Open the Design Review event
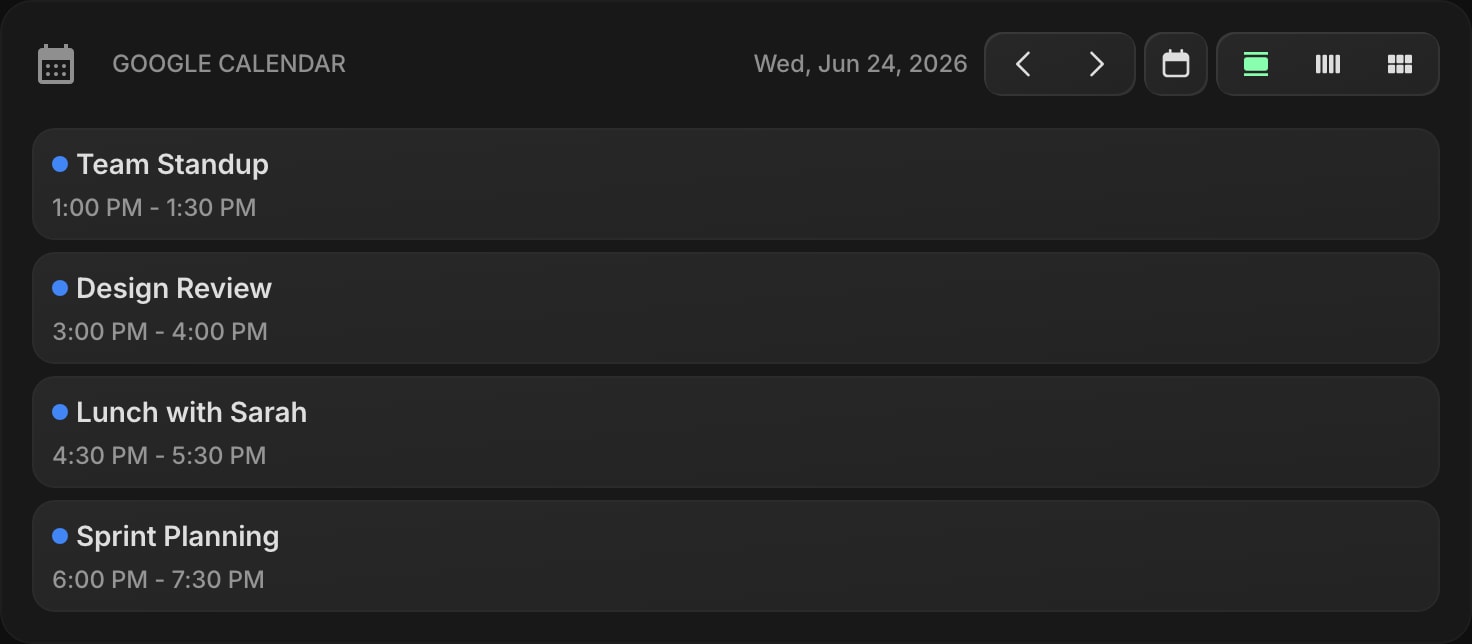Screen dimensions: 1472x644 tap(736, 308)
